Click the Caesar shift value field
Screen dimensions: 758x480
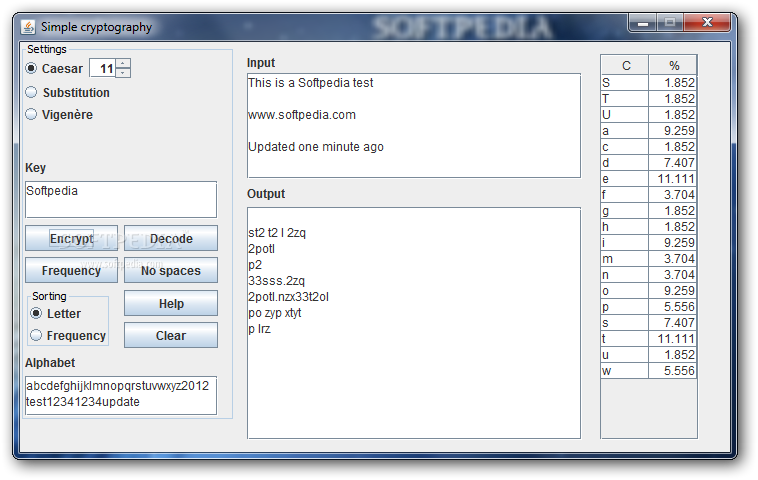click(103, 68)
